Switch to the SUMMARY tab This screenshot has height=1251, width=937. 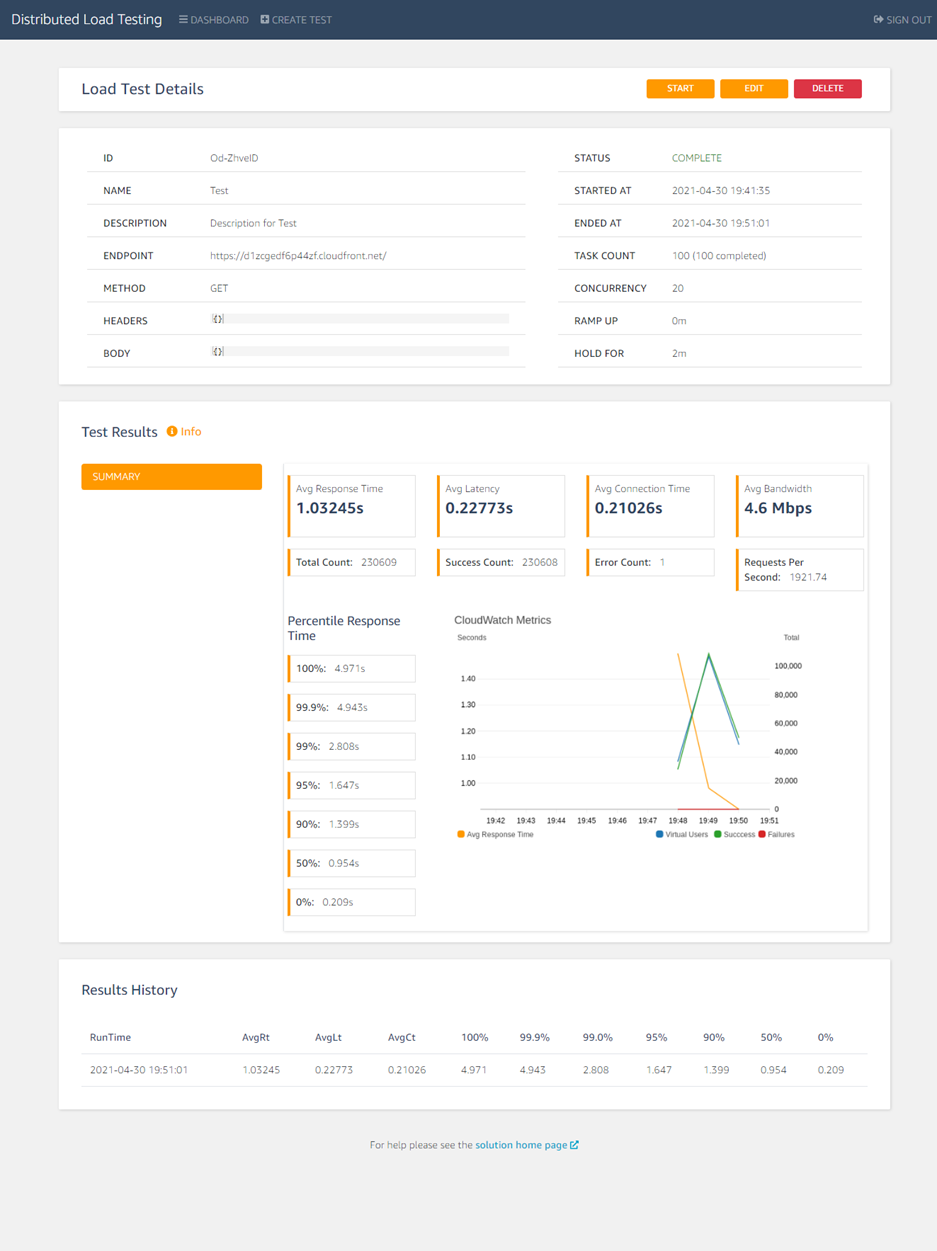pos(171,476)
